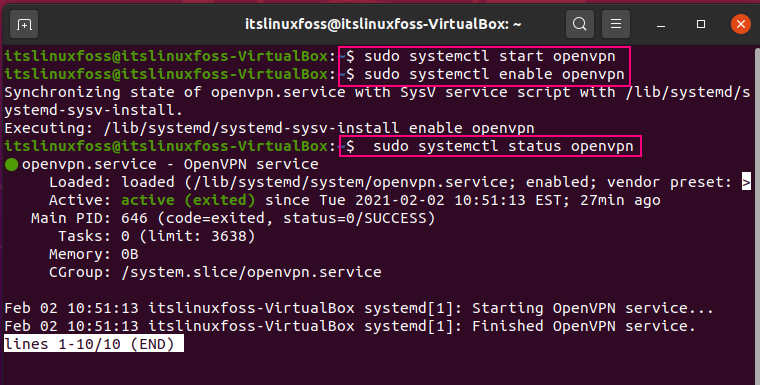Click the CGroup path /system.slice/openvpn.service
The height and width of the screenshot is (385, 760).
point(251,272)
